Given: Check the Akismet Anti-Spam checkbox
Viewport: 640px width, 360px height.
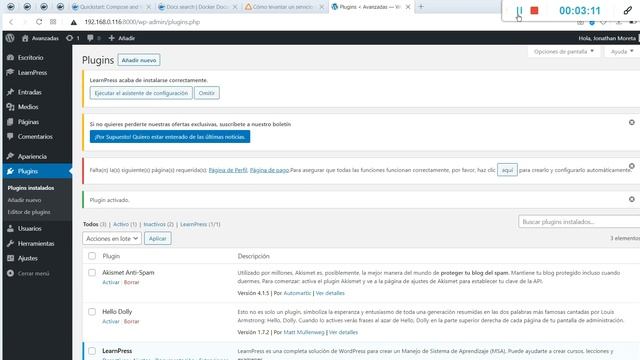Looking at the screenshot, I should pyautogui.click(x=92, y=272).
